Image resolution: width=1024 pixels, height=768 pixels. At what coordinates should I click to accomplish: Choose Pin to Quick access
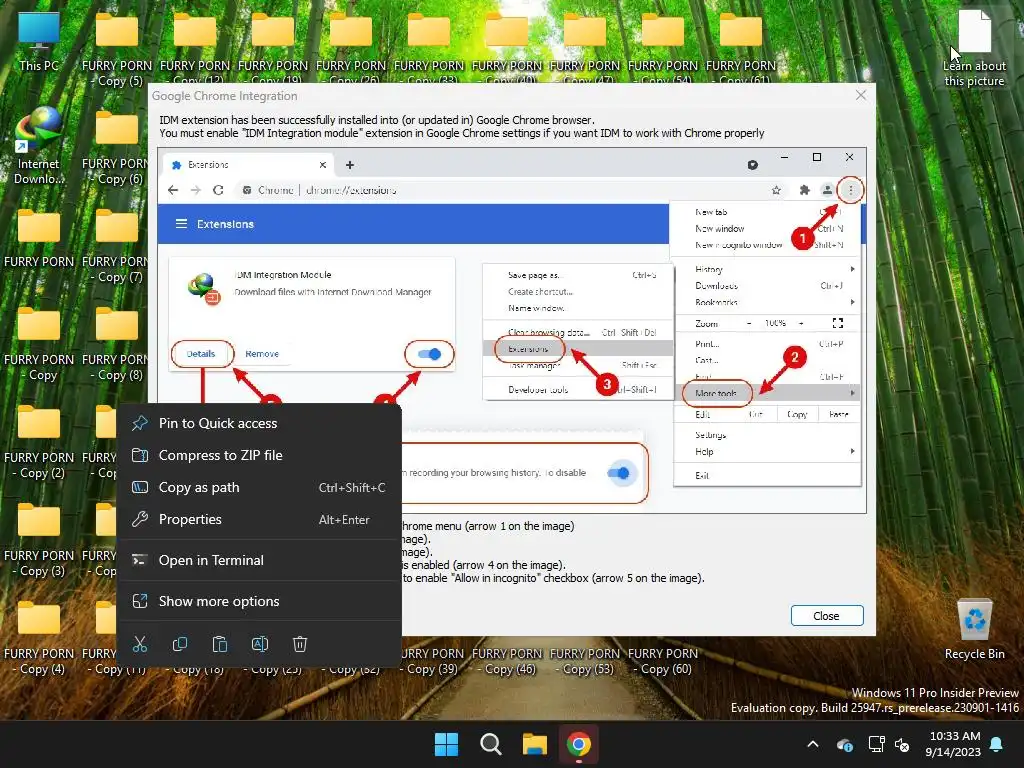[259, 423]
